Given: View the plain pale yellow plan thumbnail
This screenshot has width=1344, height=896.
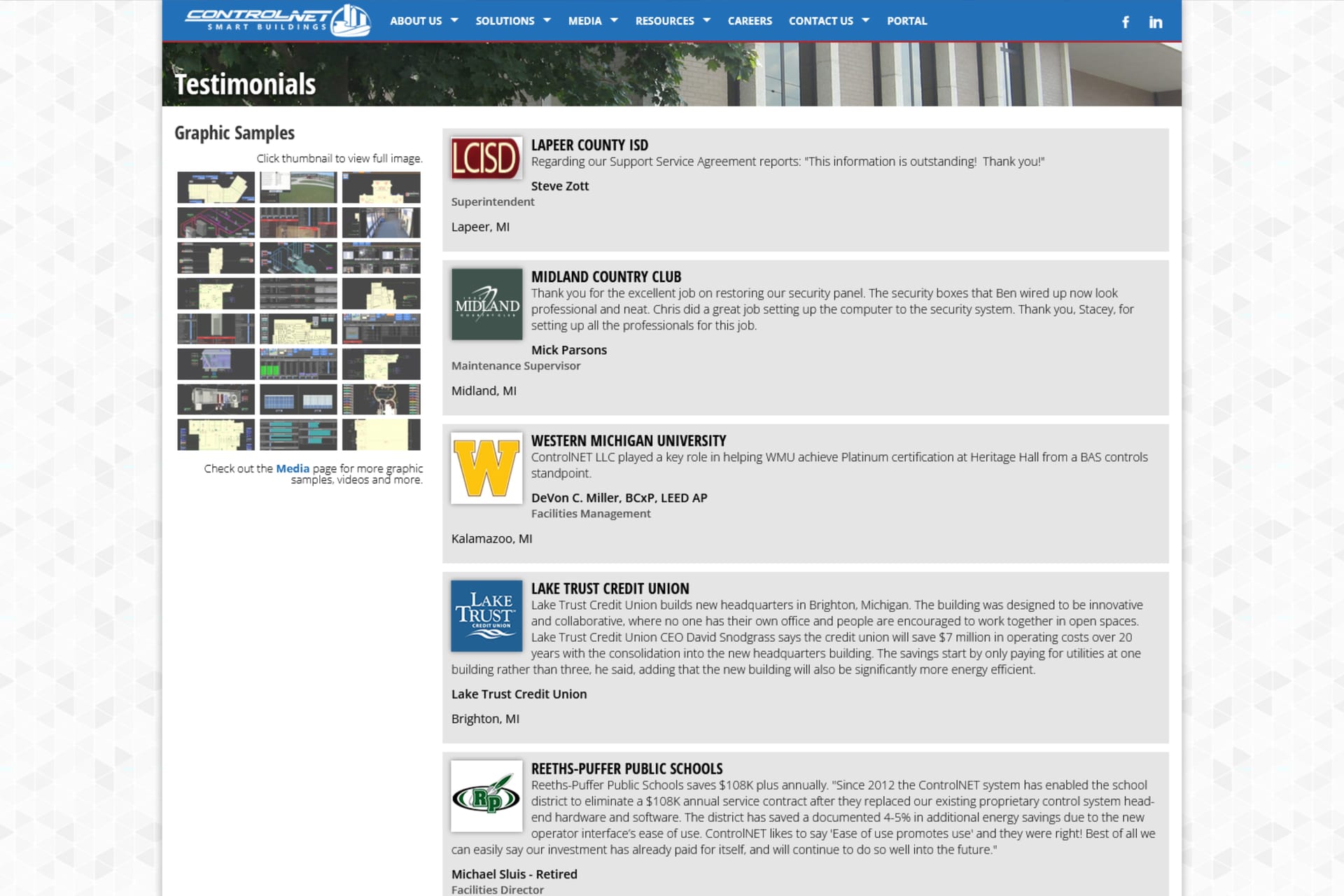Looking at the screenshot, I should [381, 435].
